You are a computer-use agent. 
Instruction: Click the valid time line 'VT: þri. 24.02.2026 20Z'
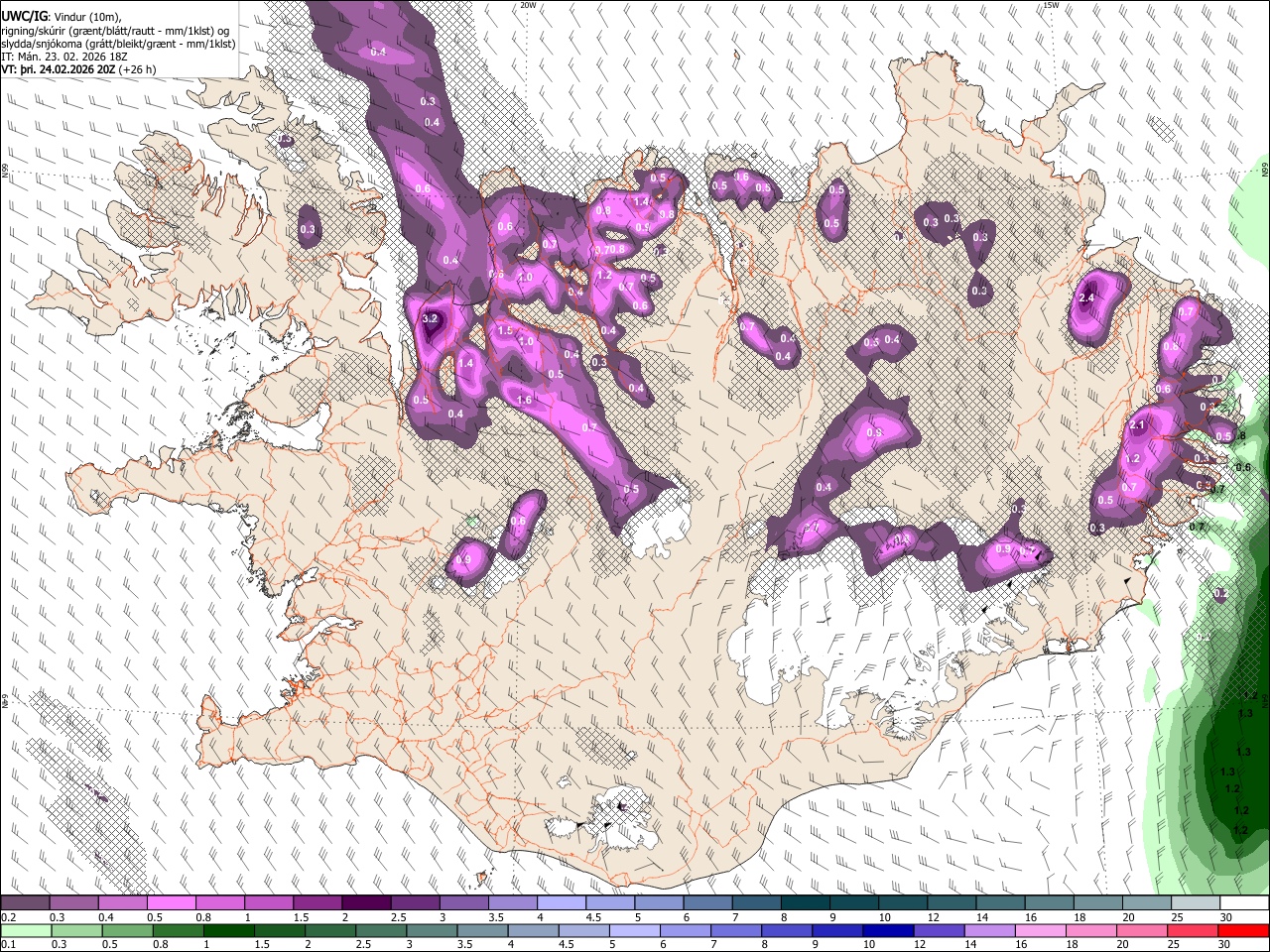59,70
